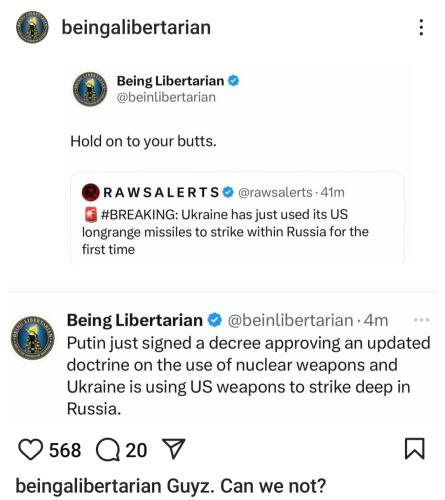Open comments via the speech bubble icon
The image size is (445, 500).
108,450
